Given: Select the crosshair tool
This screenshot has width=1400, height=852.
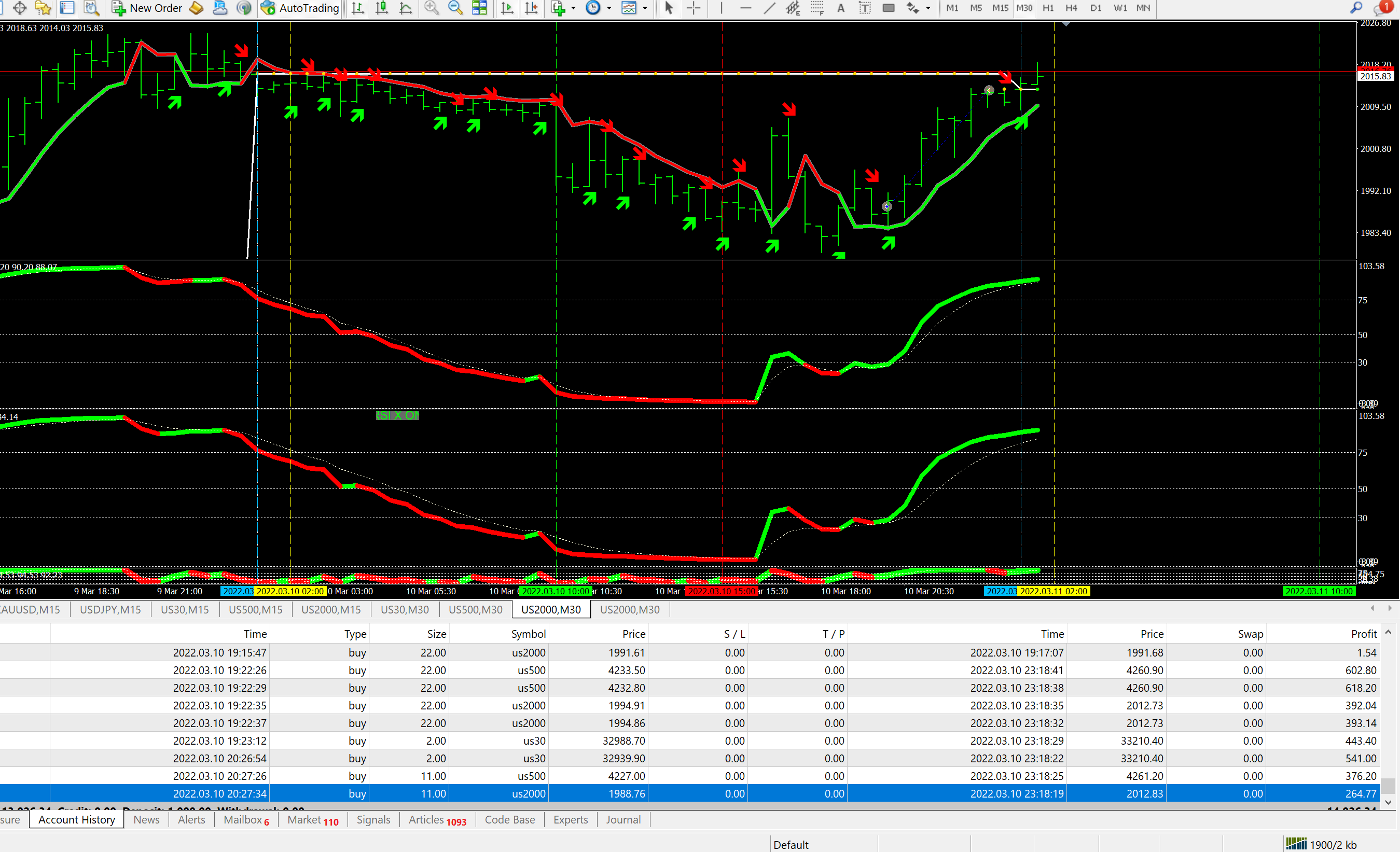Looking at the screenshot, I should point(693,8).
